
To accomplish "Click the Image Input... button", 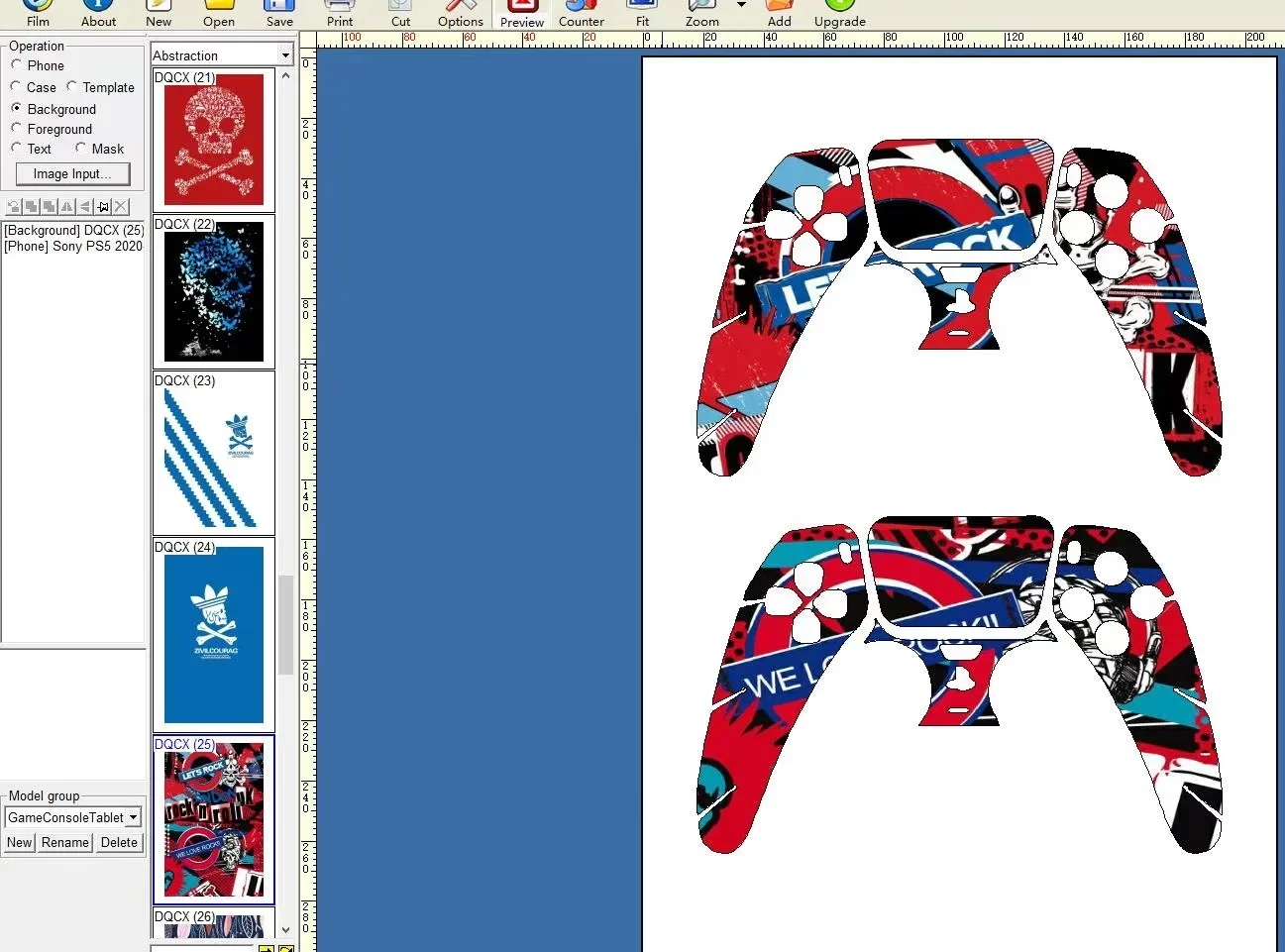I will point(73,174).
